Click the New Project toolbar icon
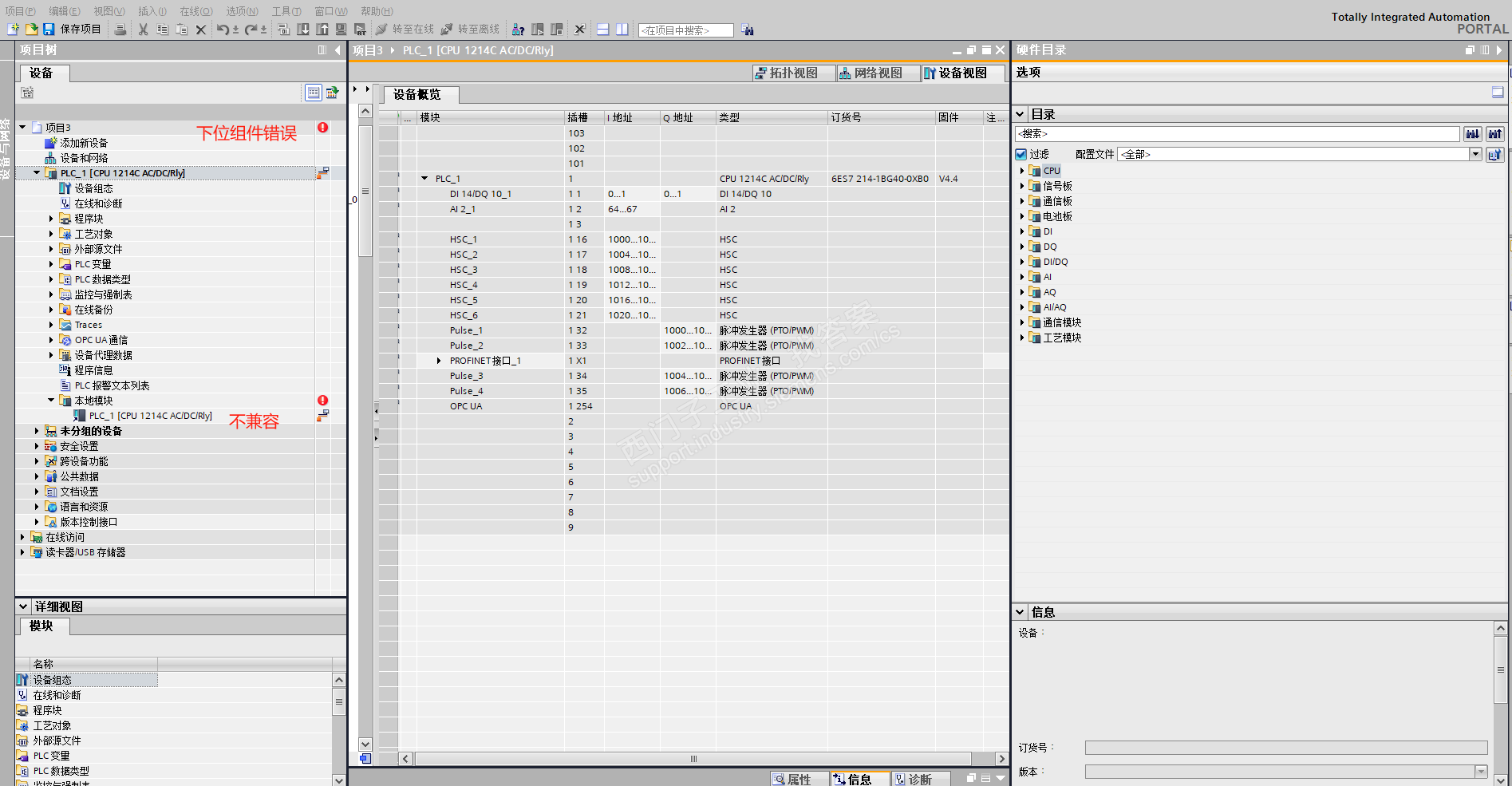Screen dimensions: 1512x786 13,30
